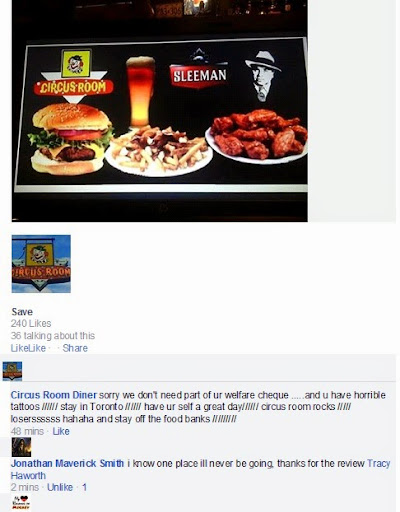Viewport: 400px width, 512px height.
Task: Open the Circus Room Diner profile name
Action: (54, 395)
